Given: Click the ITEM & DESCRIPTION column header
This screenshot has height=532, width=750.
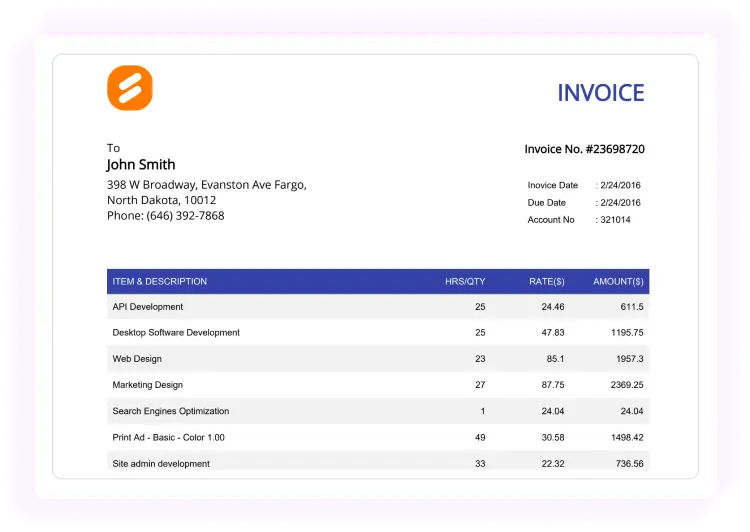Looking at the screenshot, I should point(160,282).
